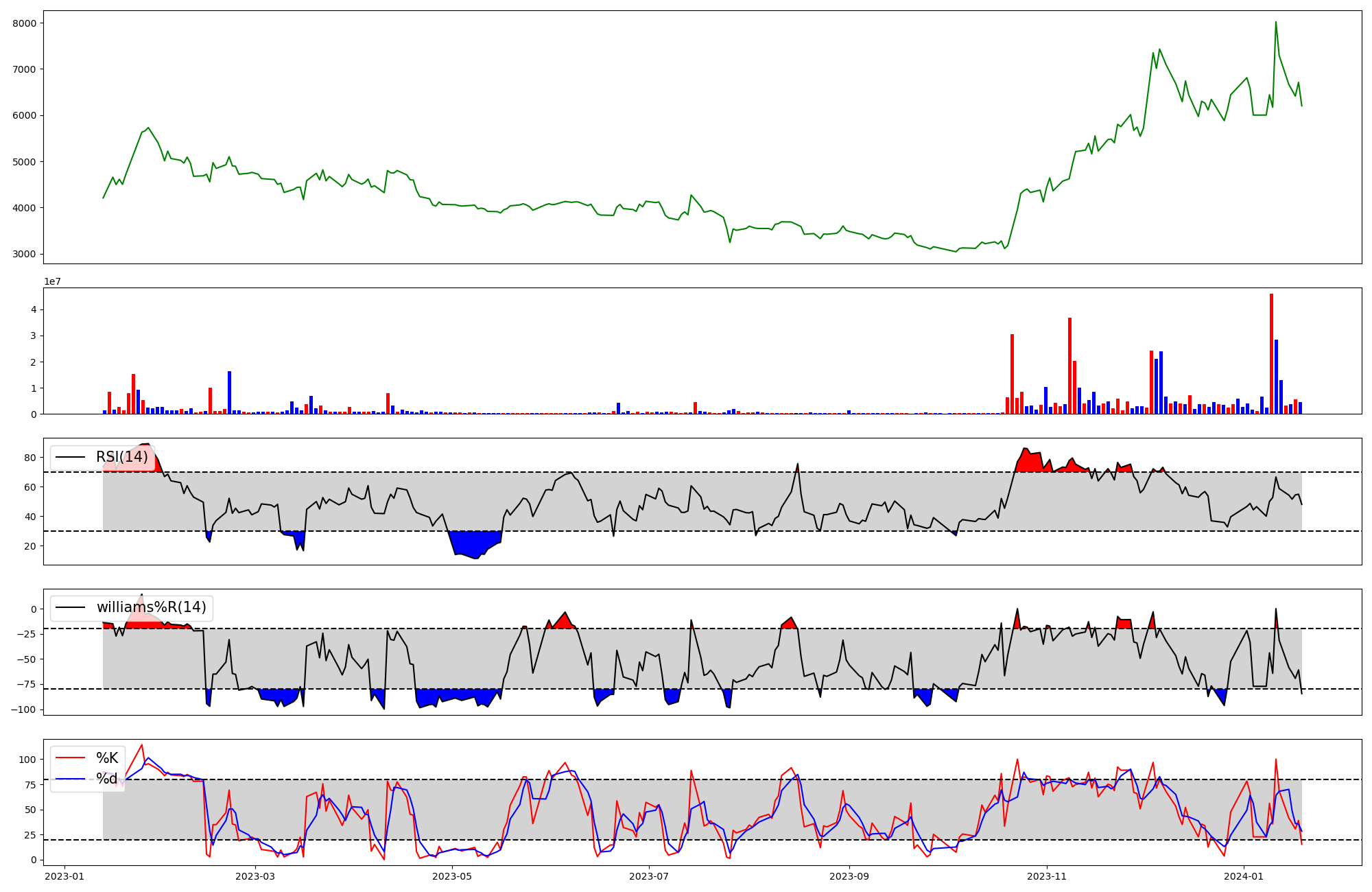Click the 2023-11 date tick label
Screen dimensions: 1372x892
tap(1047, 876)
